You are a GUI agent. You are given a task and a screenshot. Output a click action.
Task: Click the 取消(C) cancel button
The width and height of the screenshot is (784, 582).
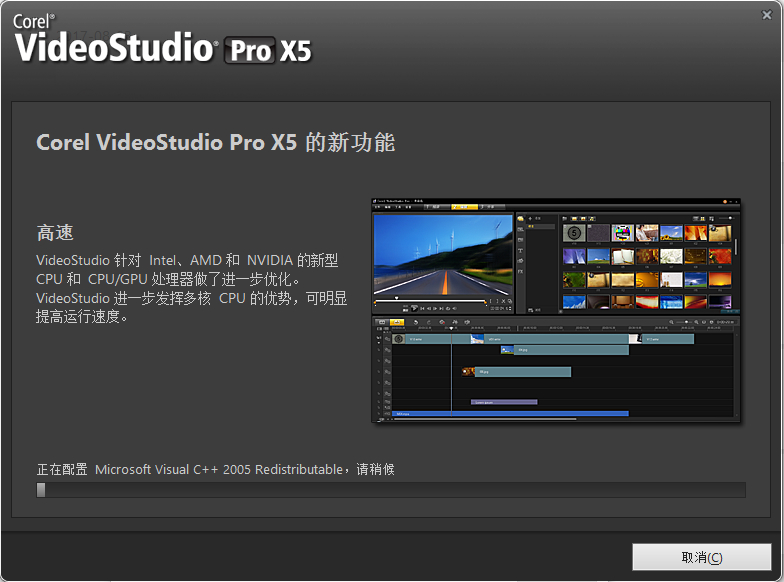pyautogui.click(x=702, y=557)
